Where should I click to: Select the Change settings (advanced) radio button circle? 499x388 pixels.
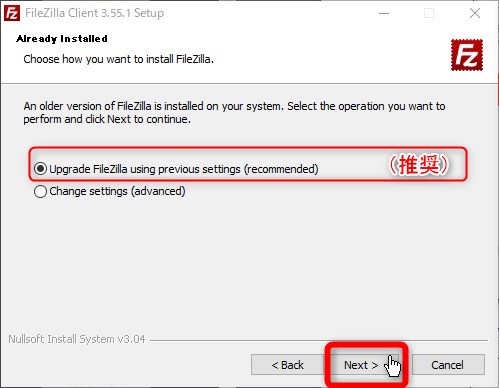coord(40,191)
